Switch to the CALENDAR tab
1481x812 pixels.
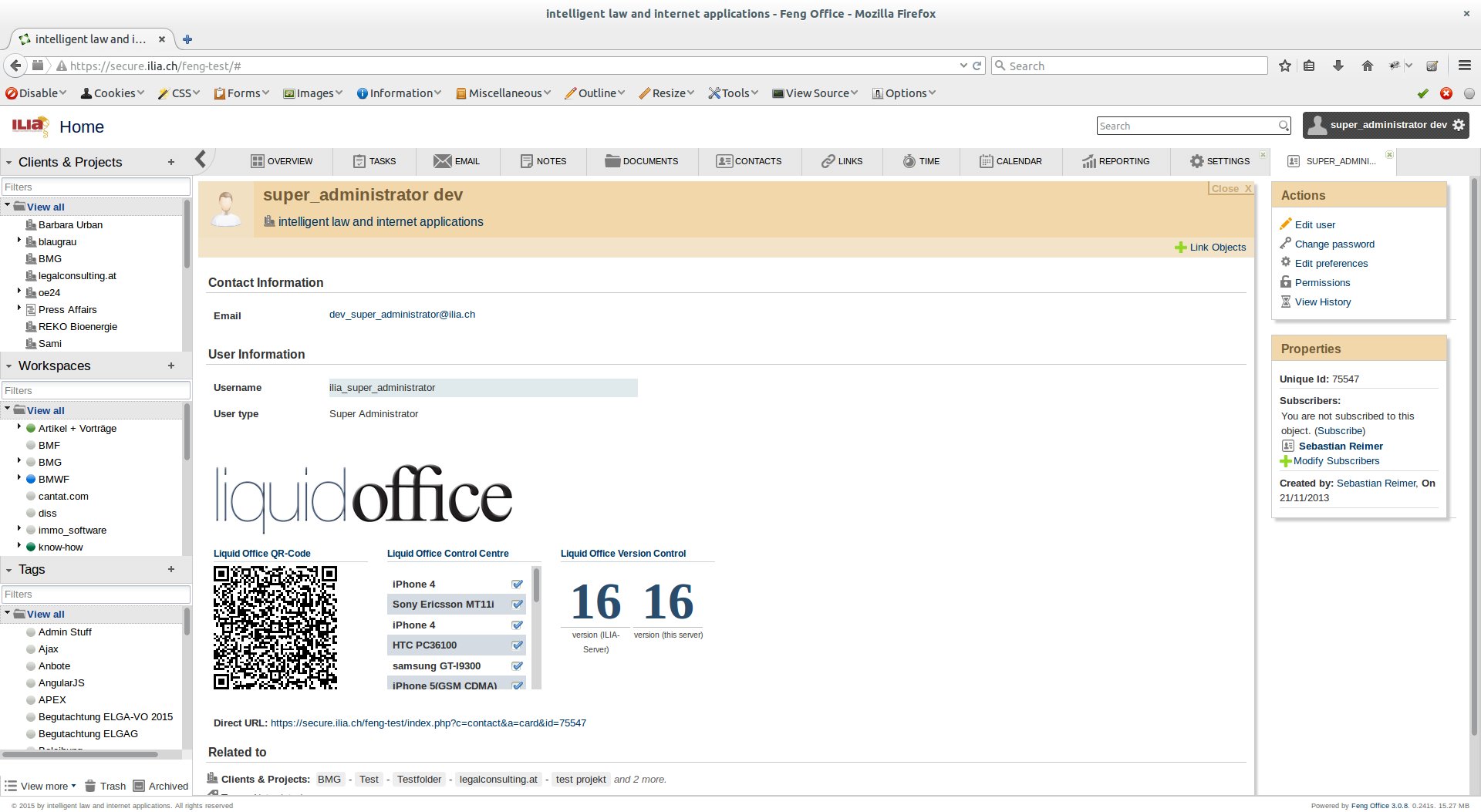pos(1011,161)
